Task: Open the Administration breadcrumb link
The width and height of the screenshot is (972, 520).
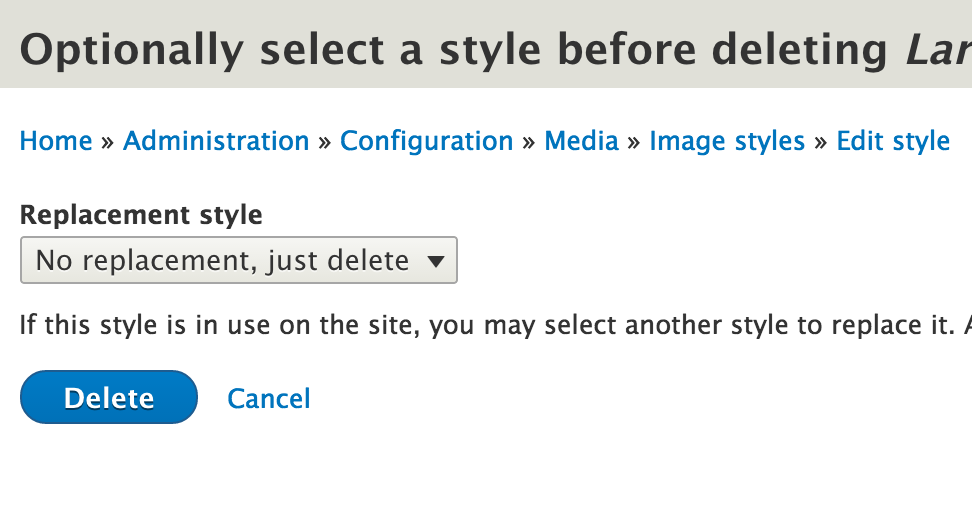Action: [216, 141]
